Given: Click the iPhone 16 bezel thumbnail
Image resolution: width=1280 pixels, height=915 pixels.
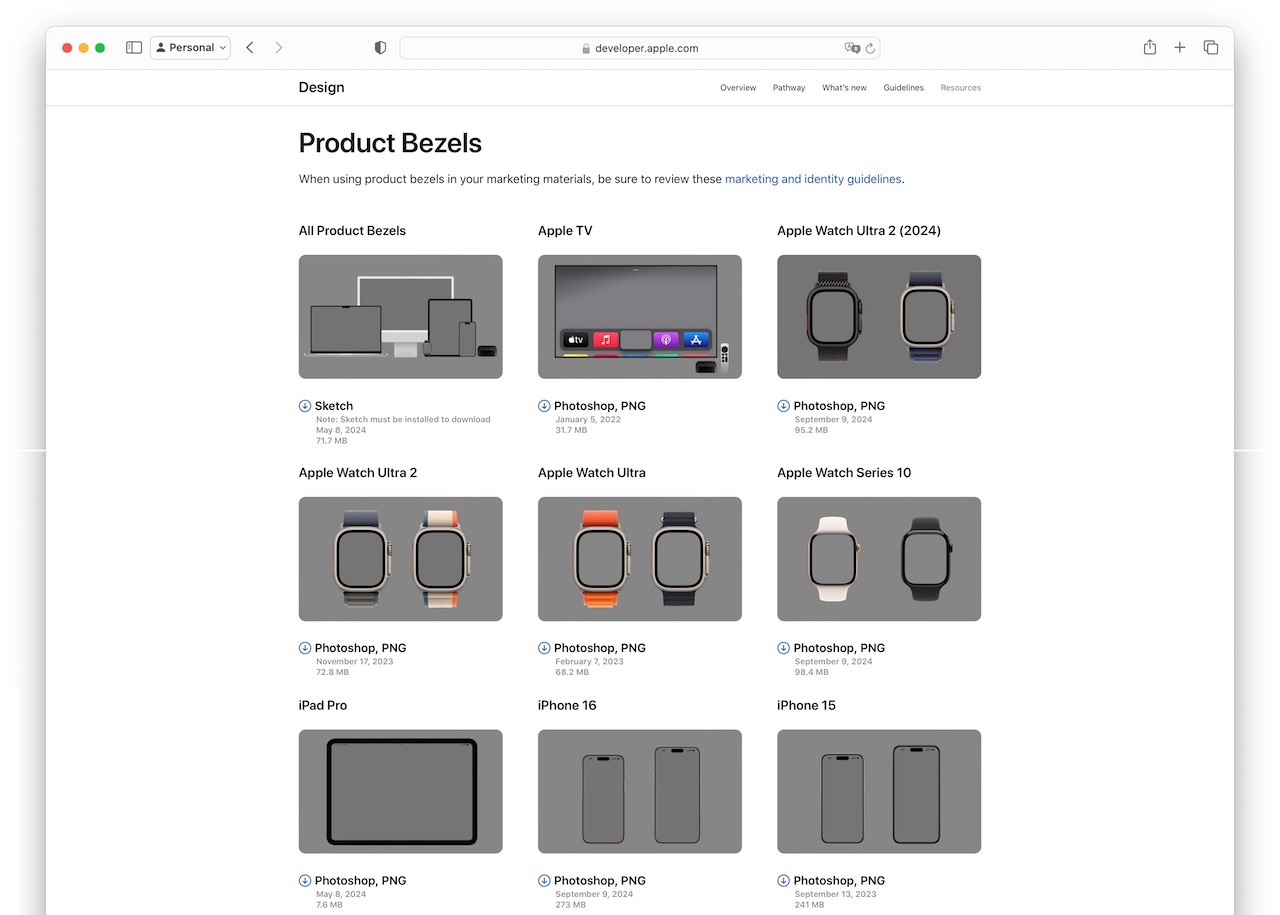Looking at the screenshot, I should click(640, 791).
